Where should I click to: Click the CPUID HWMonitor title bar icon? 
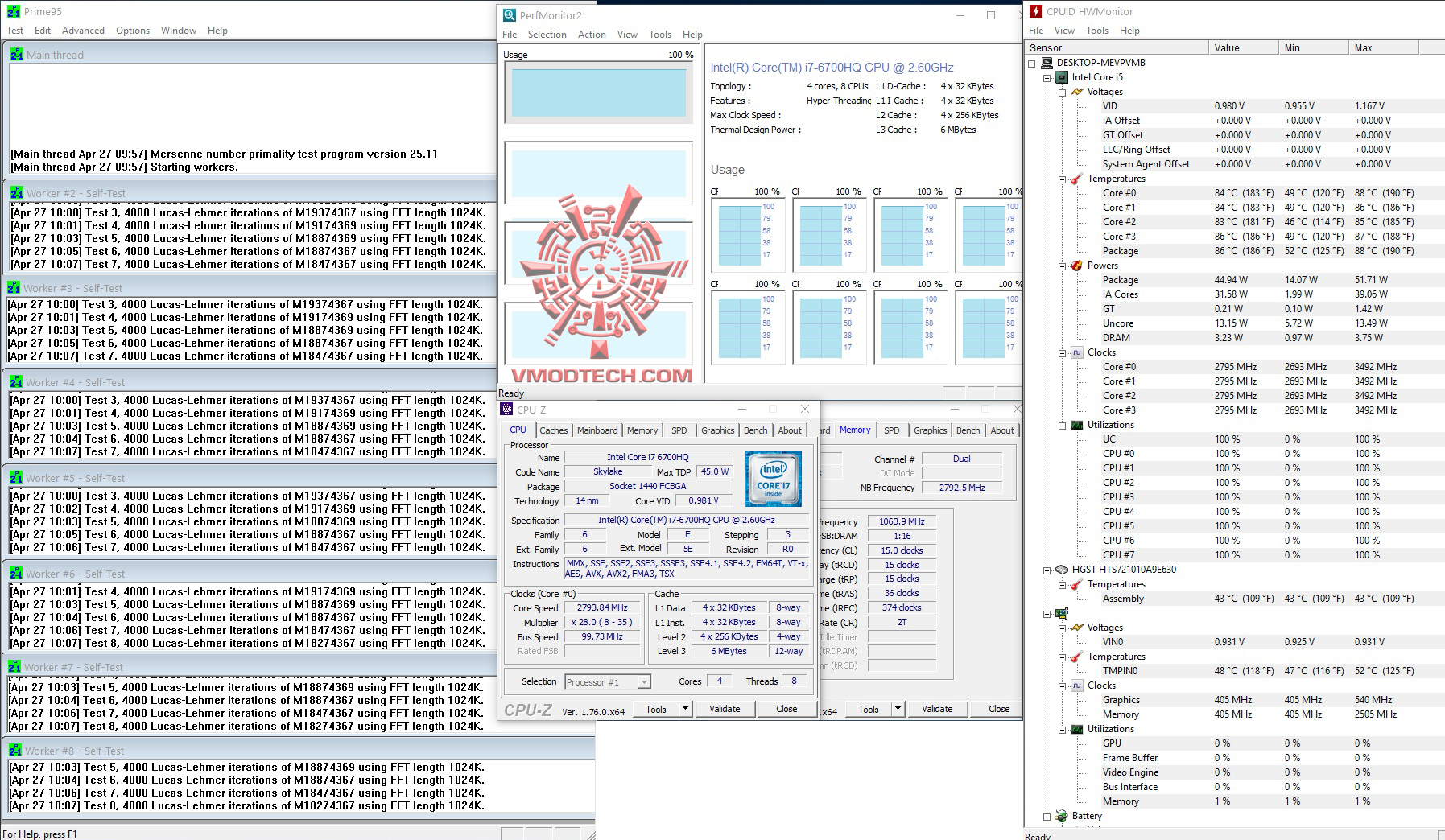[x=1036, y=12]
